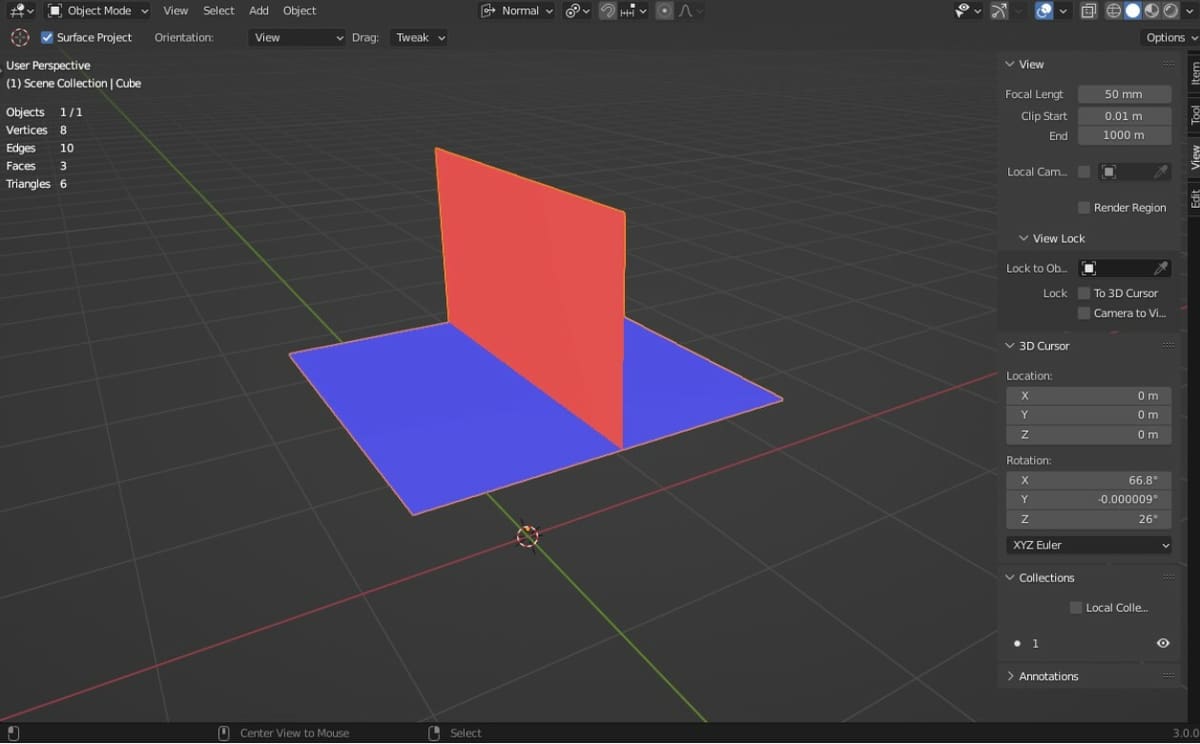Open the XYZ Euler rotation mode dropdown
The width and height of the screenshot is (1200, 744).
pyautogui.click(x=1089, y=545)
